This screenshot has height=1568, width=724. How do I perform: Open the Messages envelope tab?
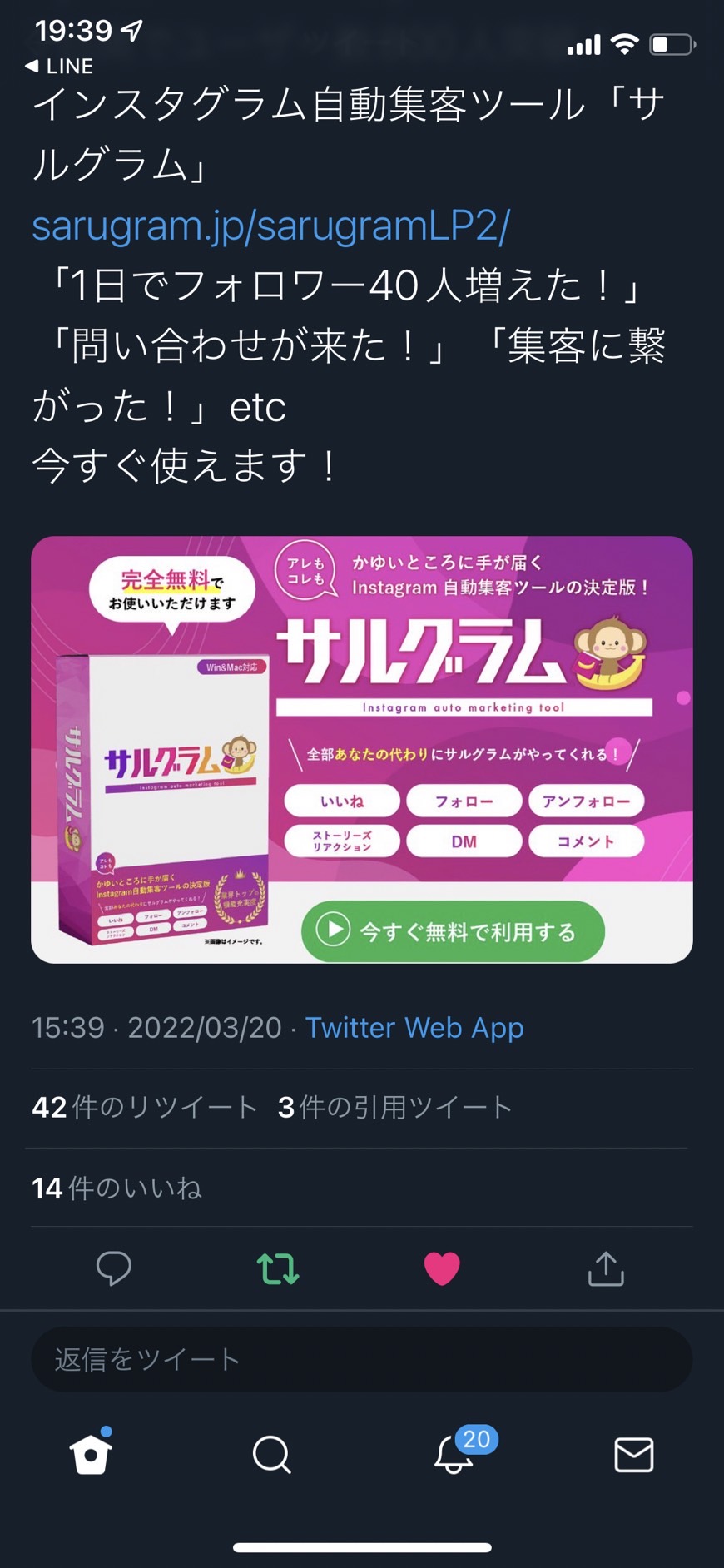(634, 1455)
